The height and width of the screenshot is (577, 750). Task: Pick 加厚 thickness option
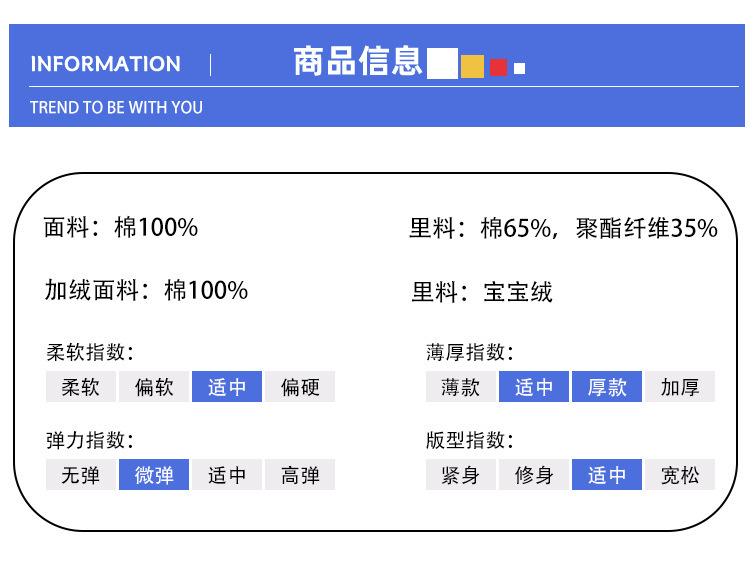pos(680,387)
